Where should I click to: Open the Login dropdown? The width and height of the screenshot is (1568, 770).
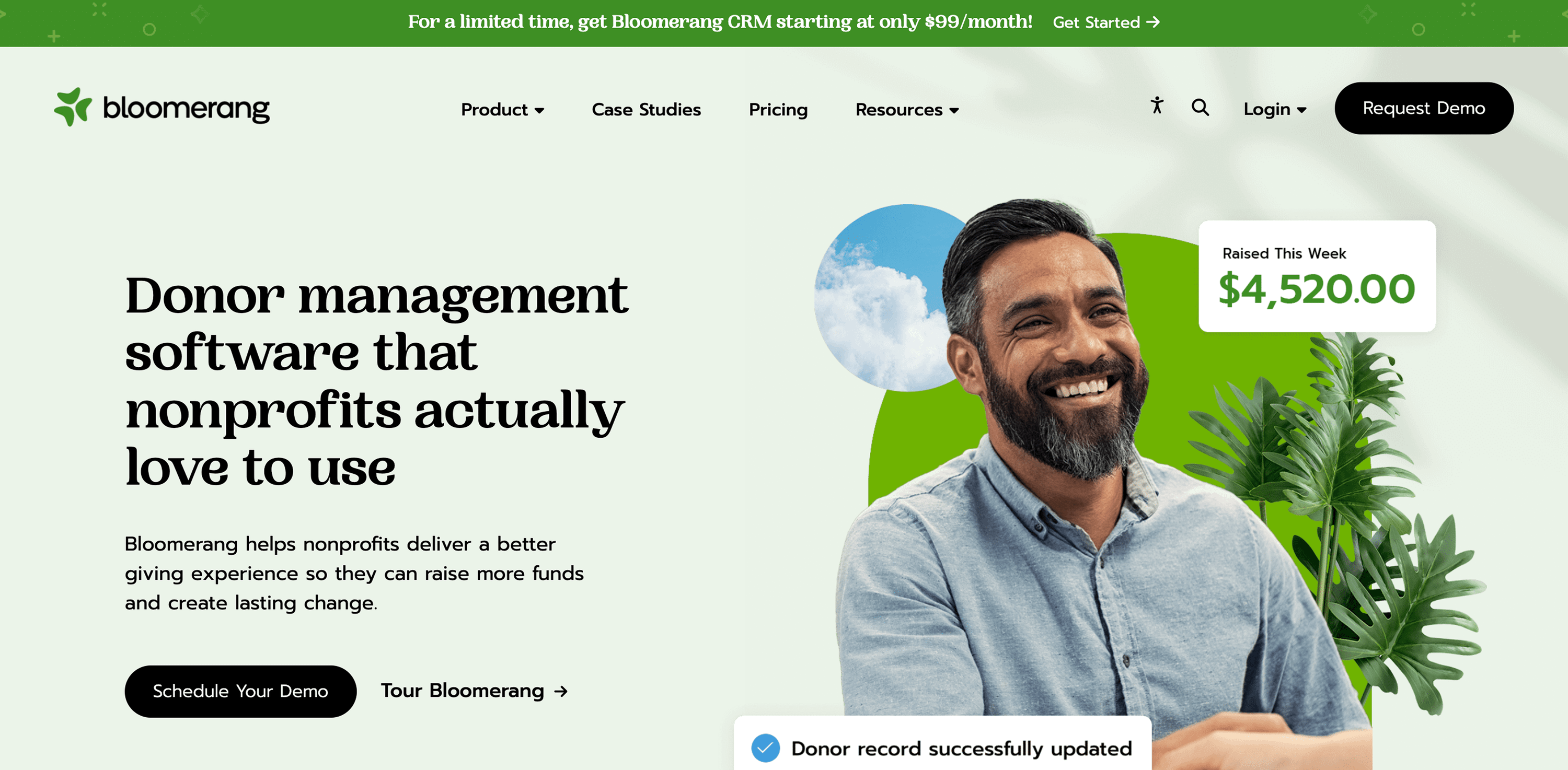pos(1275,110)
